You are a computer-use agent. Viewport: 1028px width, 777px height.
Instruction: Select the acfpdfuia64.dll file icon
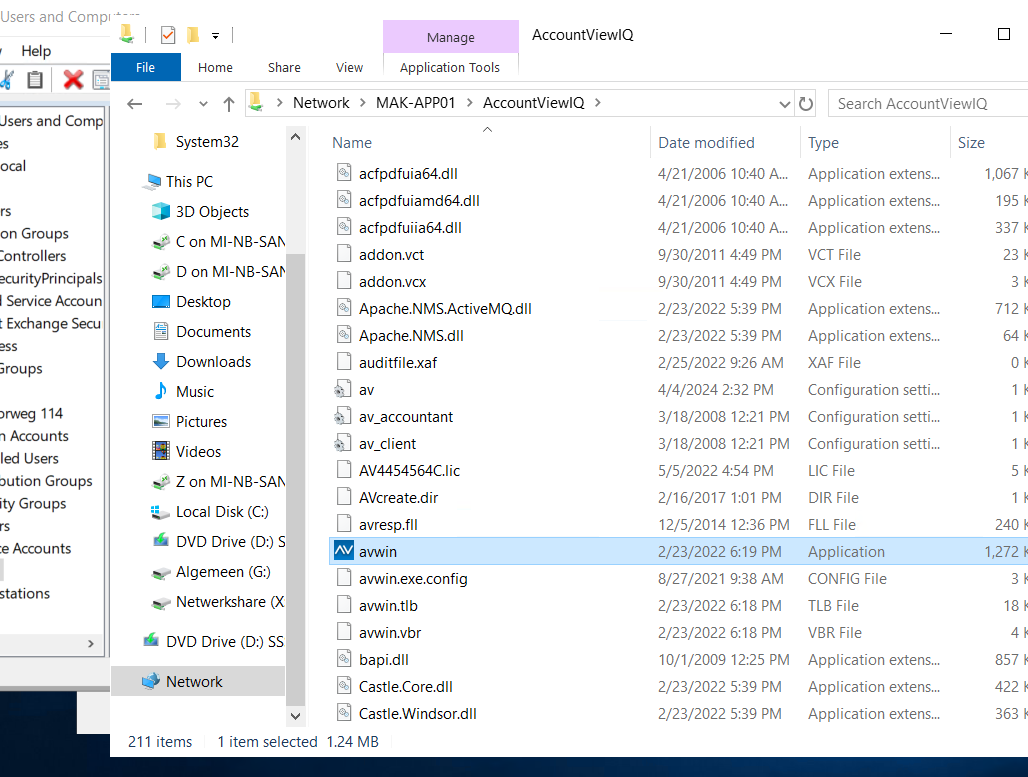[344, 173]
